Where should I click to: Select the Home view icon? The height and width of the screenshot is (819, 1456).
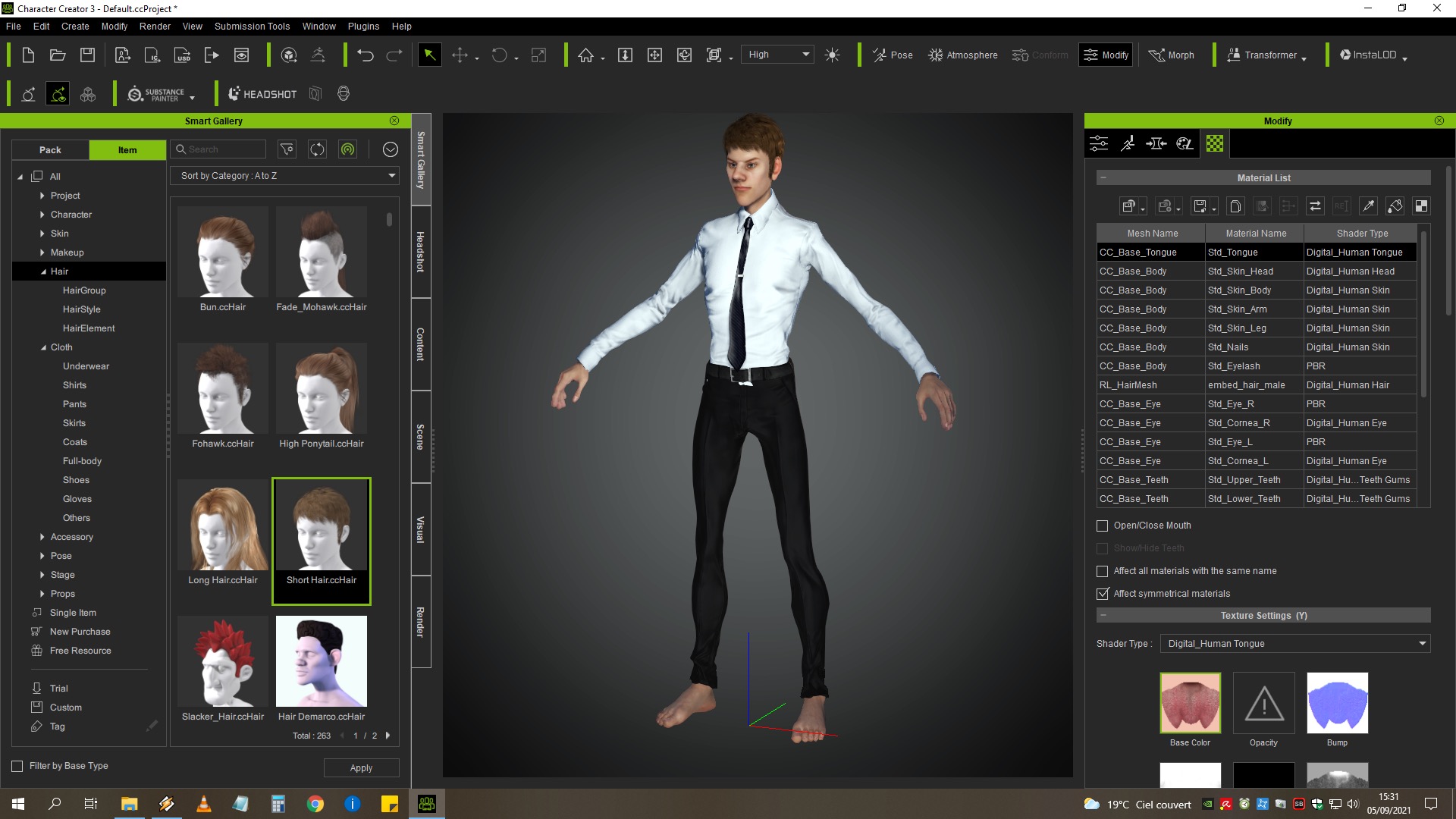tap(585, 55)
